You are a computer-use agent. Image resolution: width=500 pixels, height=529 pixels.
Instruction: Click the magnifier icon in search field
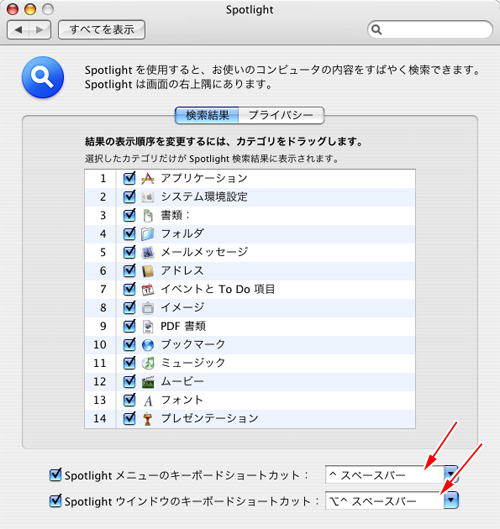click(x=377, y=30)
